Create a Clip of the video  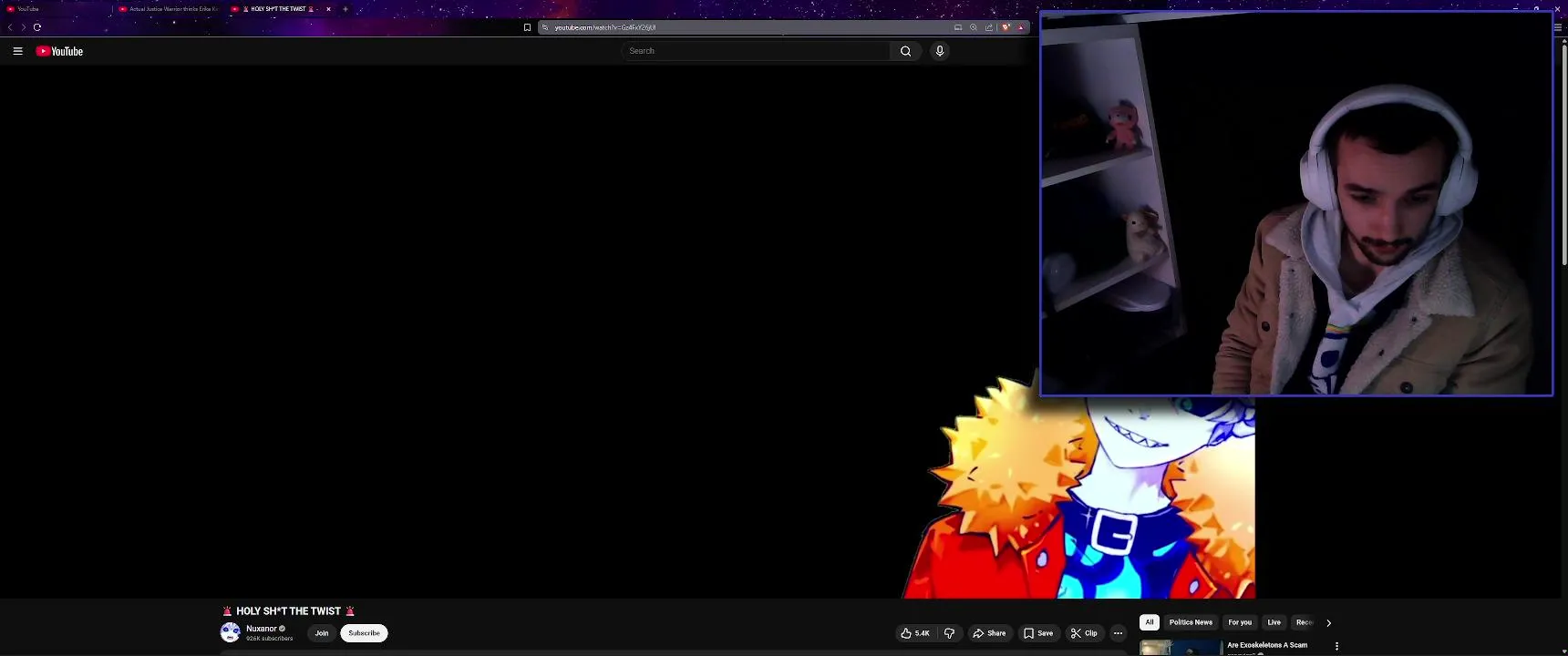pyautogui.click(x=1084, y=633)
